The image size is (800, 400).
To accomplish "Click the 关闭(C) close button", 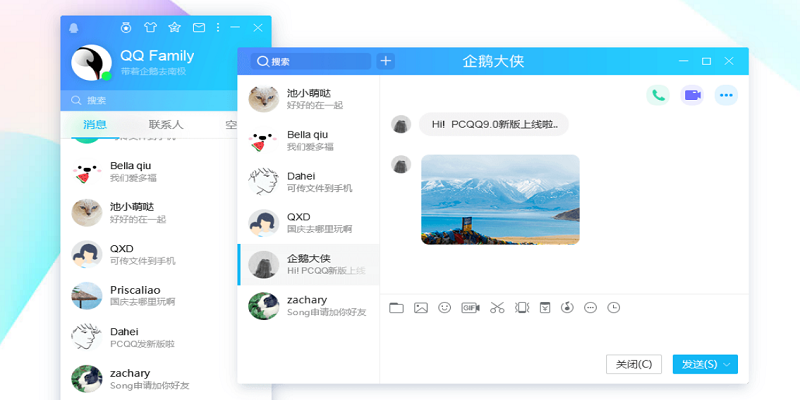I will pyautogui.click(x=633, y=364).
